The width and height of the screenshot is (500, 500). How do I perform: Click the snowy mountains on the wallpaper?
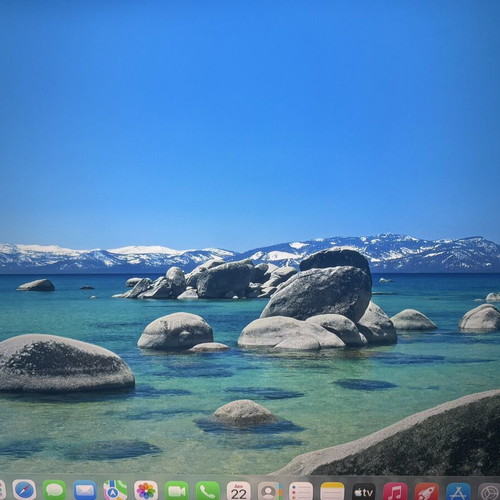250,253
